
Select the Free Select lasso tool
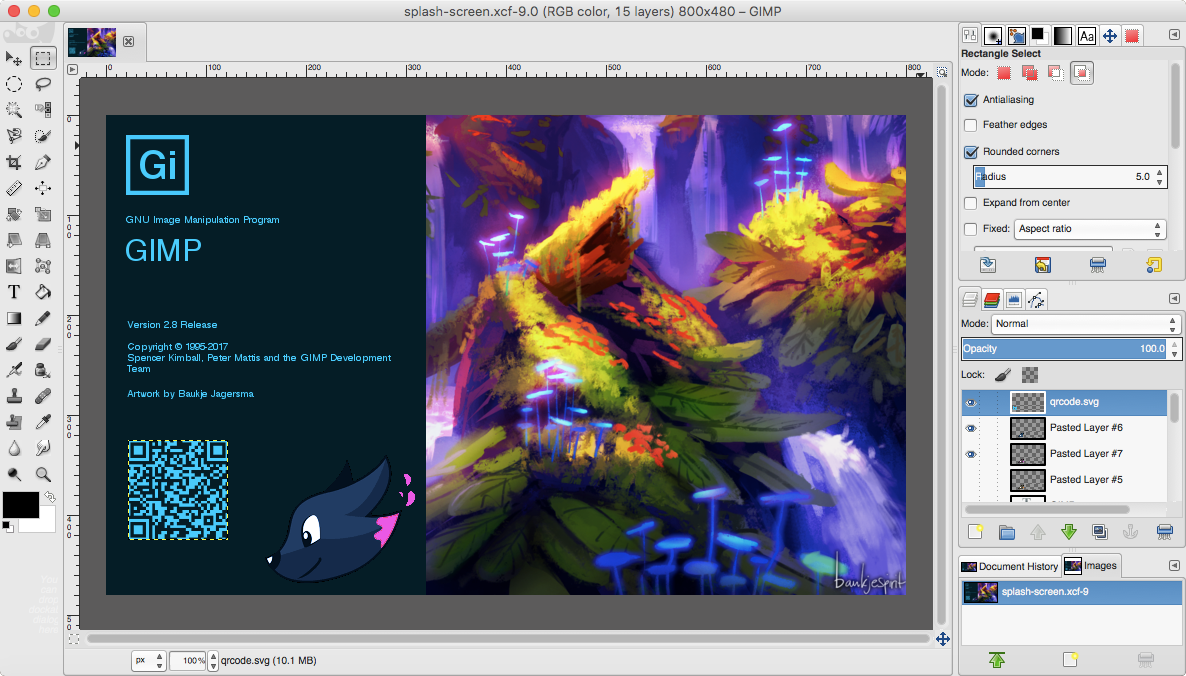pyautogui.click(x=43, y=84)
